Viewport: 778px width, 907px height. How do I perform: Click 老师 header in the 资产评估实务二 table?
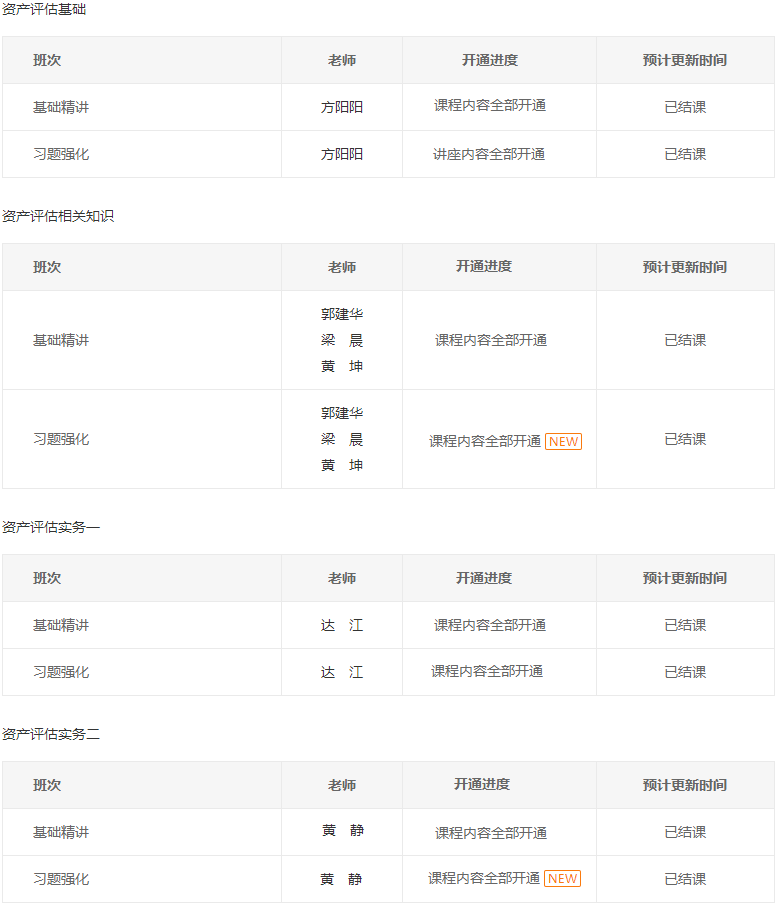click(x=342, y=785)
